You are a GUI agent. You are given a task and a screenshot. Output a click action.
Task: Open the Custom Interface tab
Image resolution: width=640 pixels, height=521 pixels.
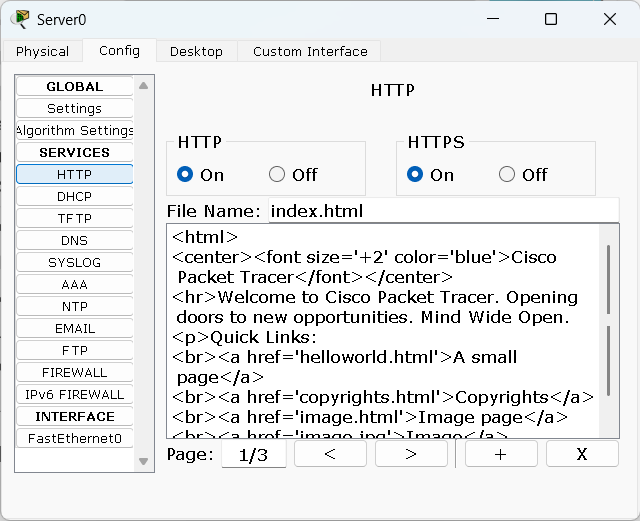[x=310, y=51]
